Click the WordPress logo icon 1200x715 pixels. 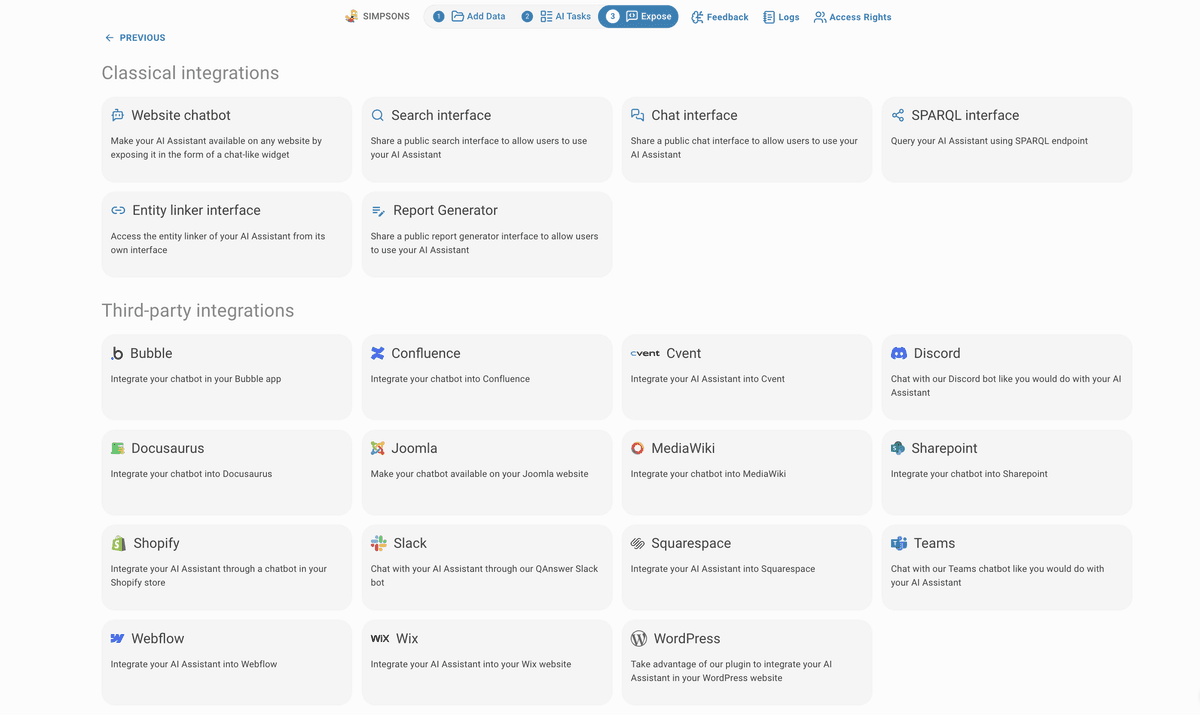click(639, 638)
